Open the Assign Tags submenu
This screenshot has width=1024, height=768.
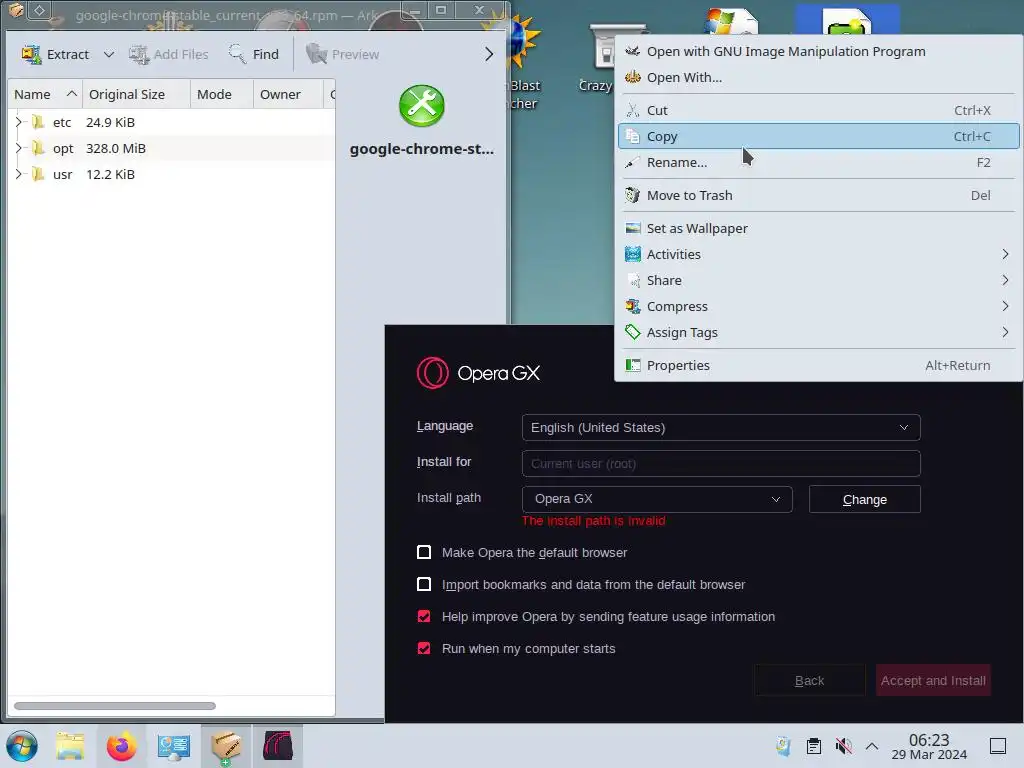818,333
